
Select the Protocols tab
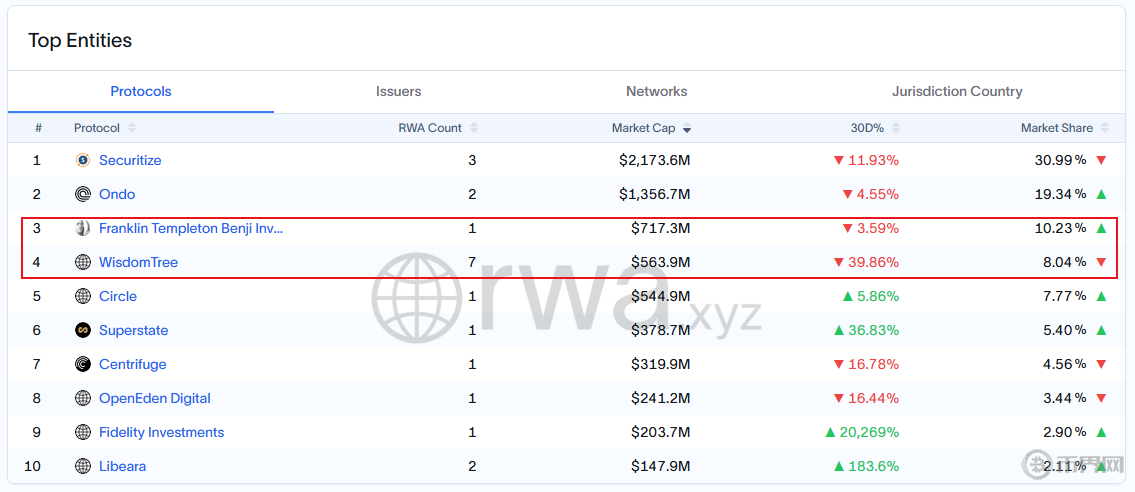(141, 91)
